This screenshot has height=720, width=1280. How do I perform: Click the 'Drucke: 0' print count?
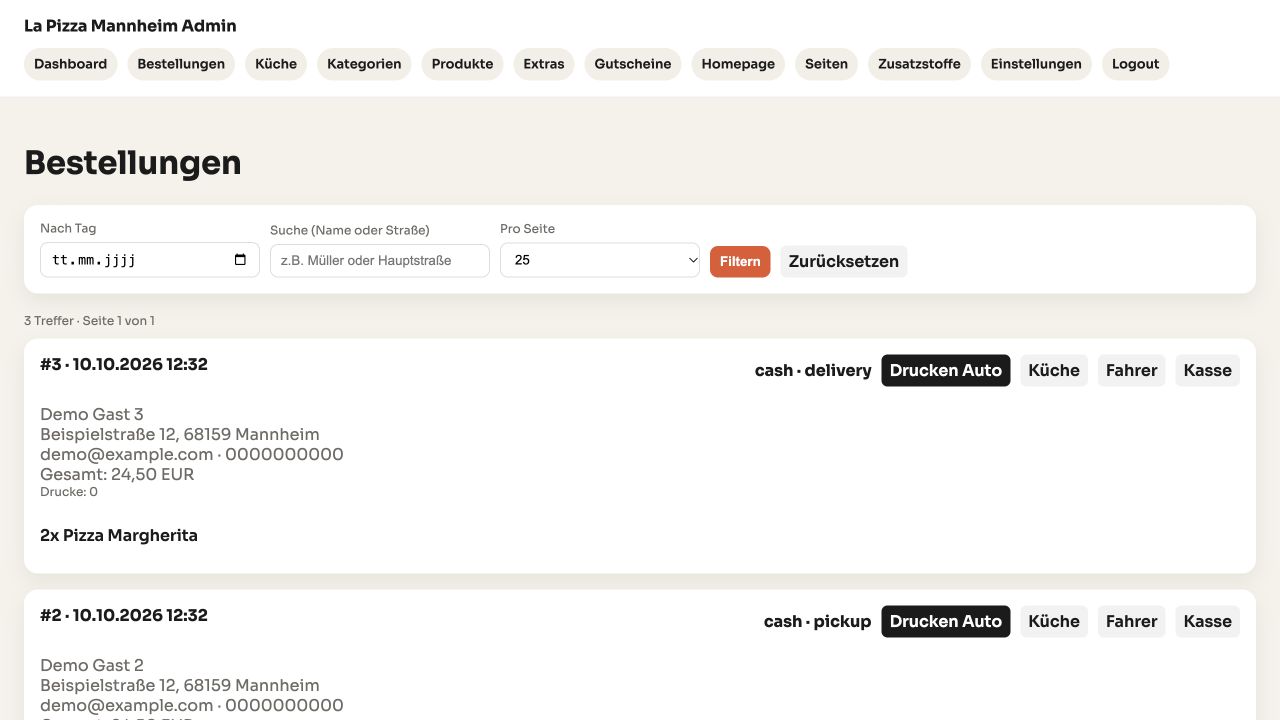tap(69, 492)
